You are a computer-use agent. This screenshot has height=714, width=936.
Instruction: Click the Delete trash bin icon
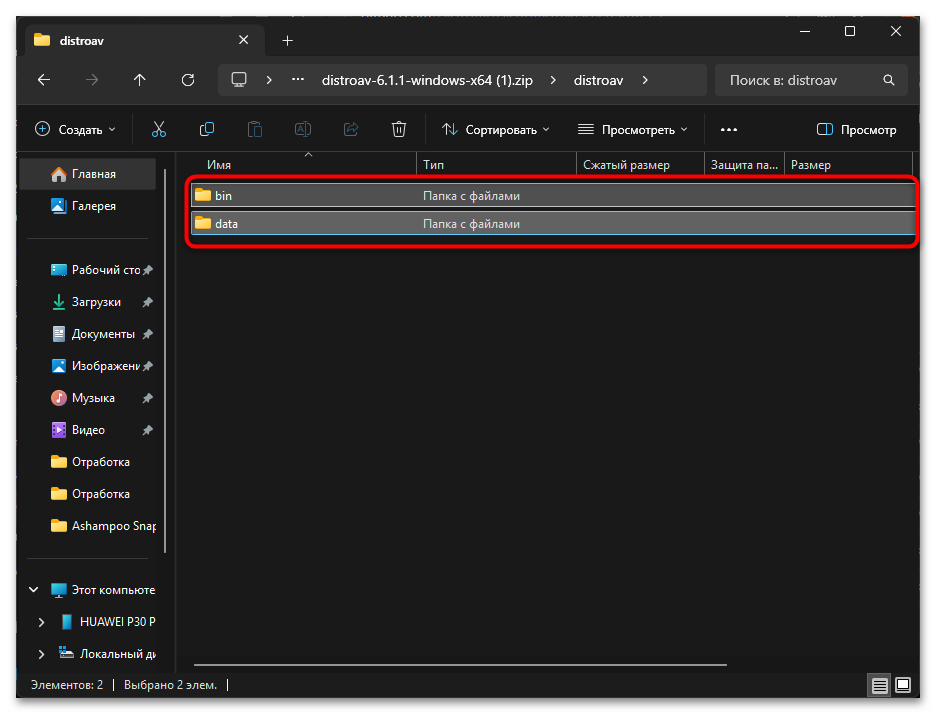click(399, 129)
